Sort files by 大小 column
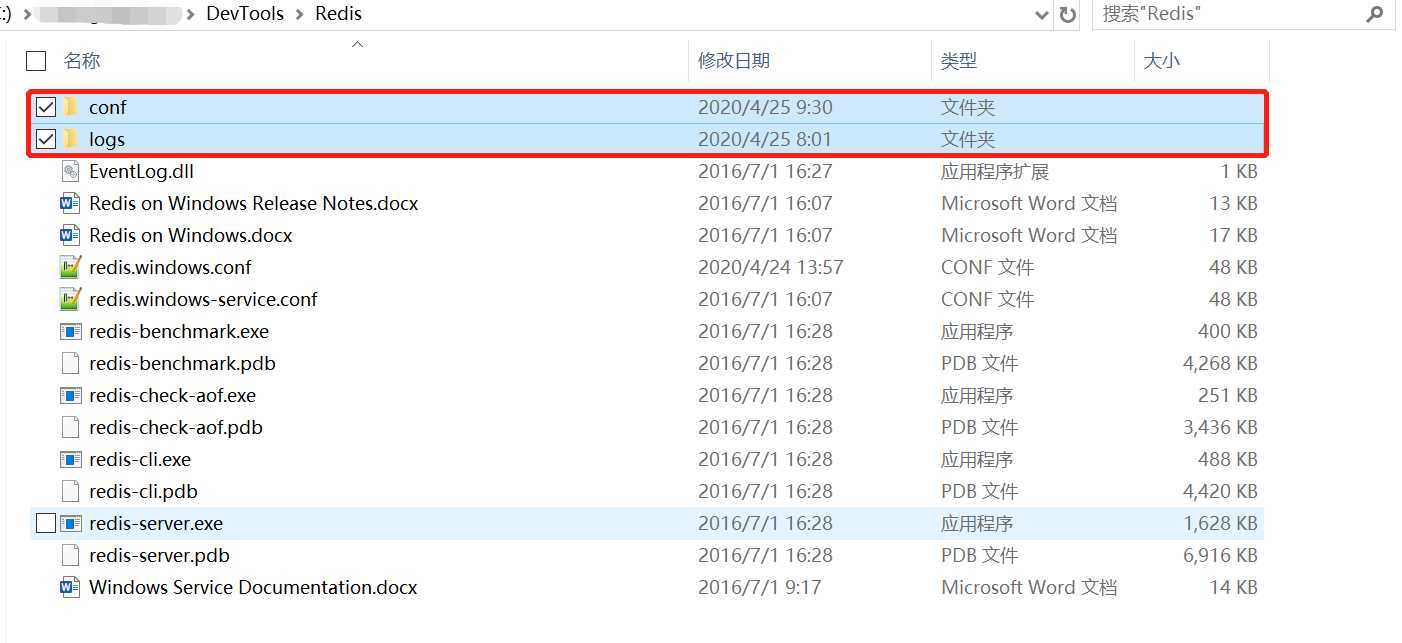The image size is (1402, 643). [x=1161, y=61]
